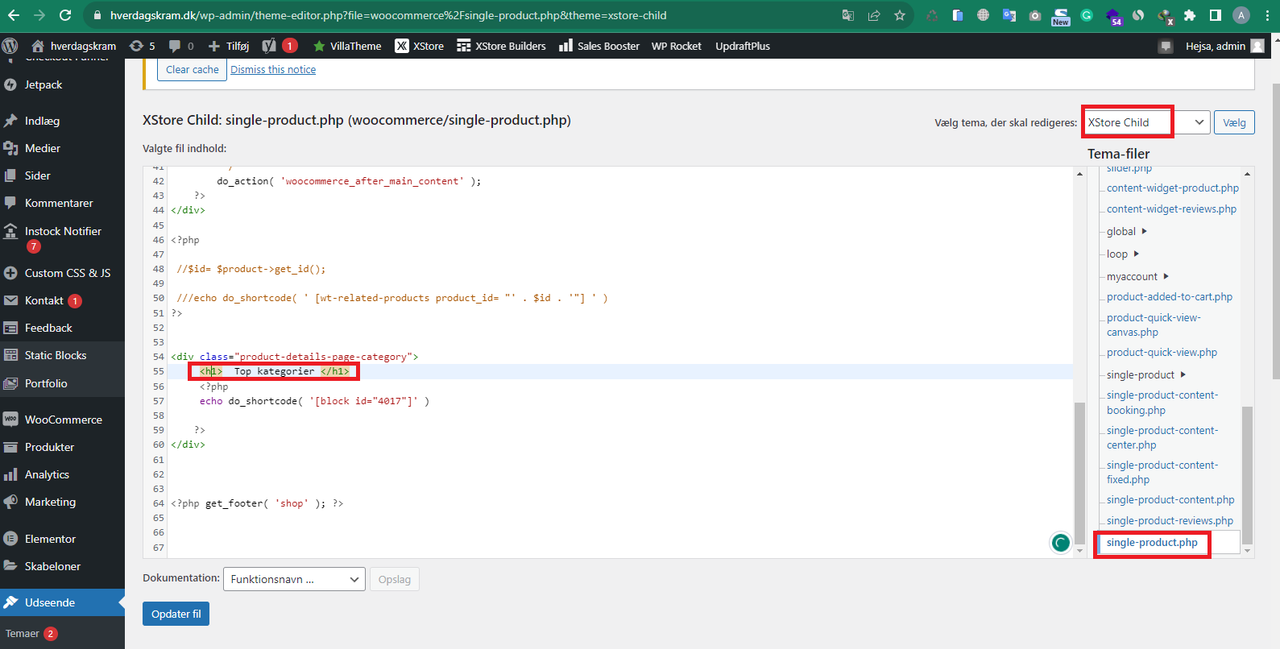The width and height of the screenshot is (1280, 649).
Task: Expand the single-product folder
Action: 1146,374
